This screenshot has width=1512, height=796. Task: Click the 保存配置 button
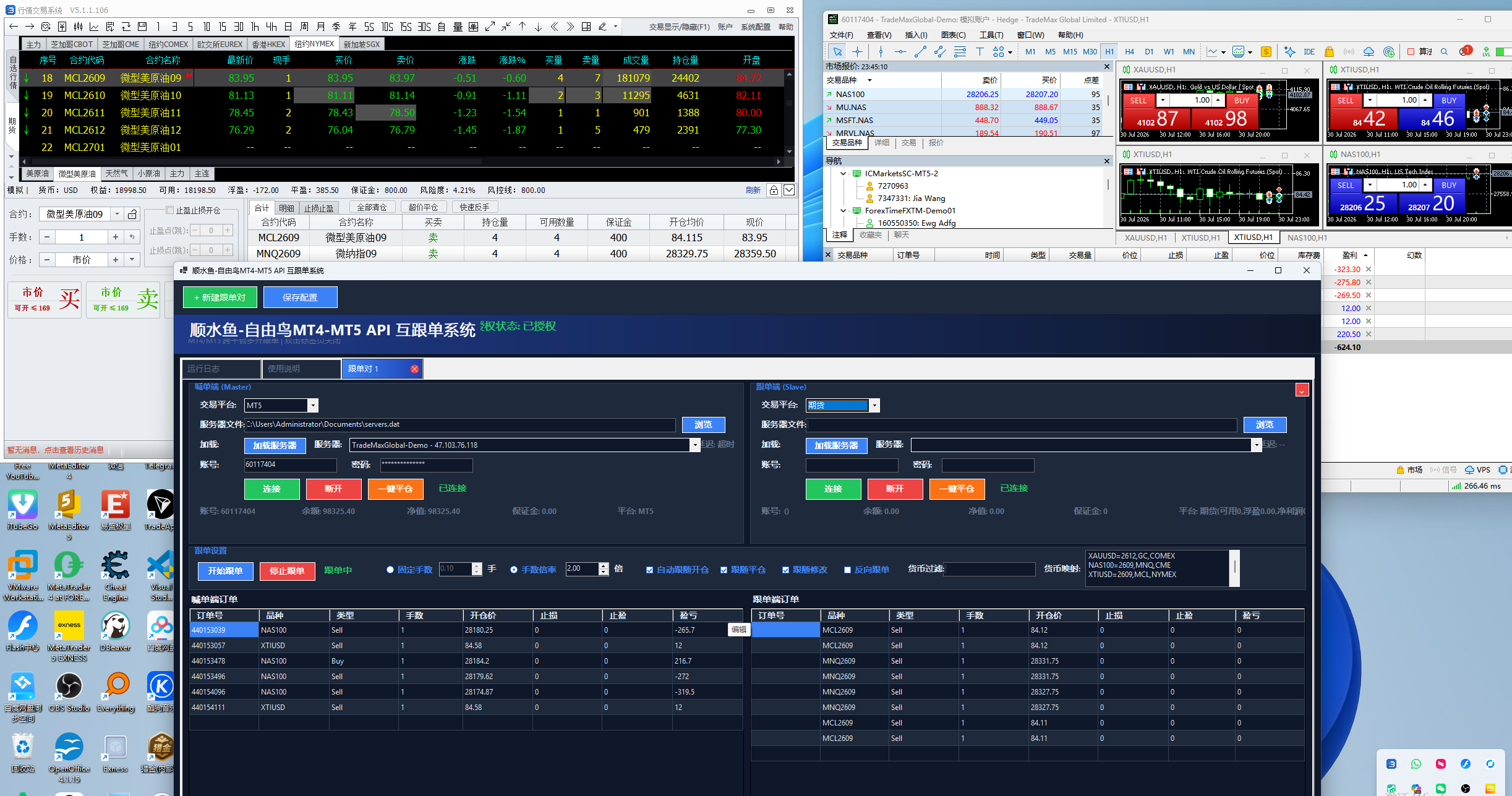point(301,297)
